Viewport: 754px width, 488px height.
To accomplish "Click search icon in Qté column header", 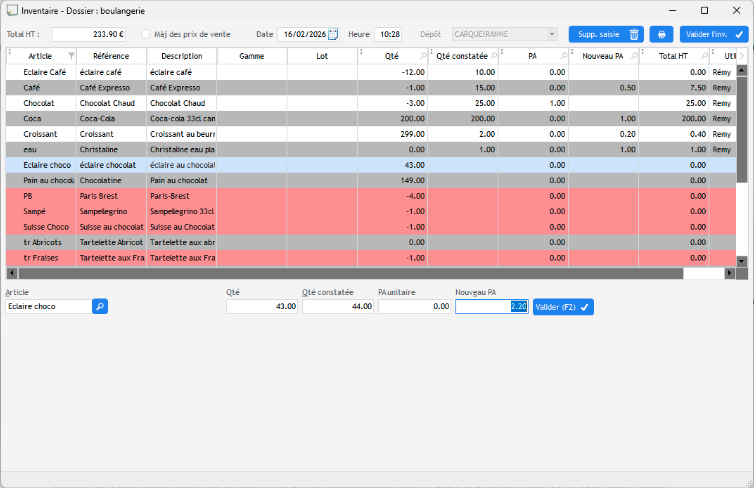I will [x=422, y=57].
